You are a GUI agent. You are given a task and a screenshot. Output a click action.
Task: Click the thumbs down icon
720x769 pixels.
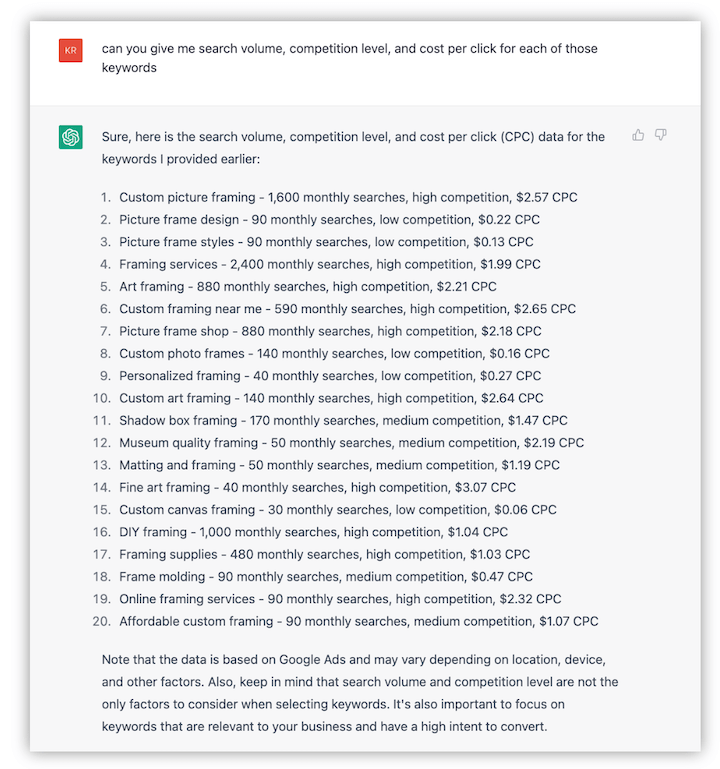click(661, 135)
